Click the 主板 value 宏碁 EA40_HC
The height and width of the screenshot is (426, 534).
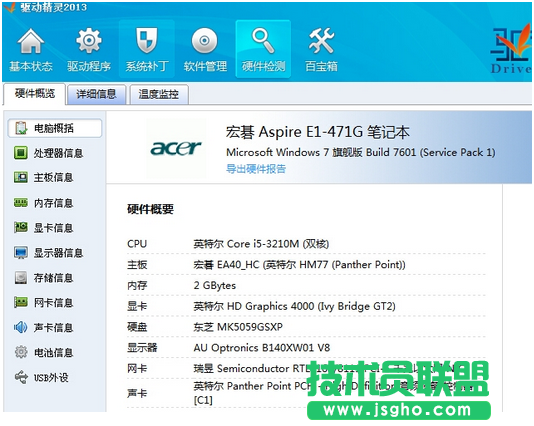[x=299, y=265]
